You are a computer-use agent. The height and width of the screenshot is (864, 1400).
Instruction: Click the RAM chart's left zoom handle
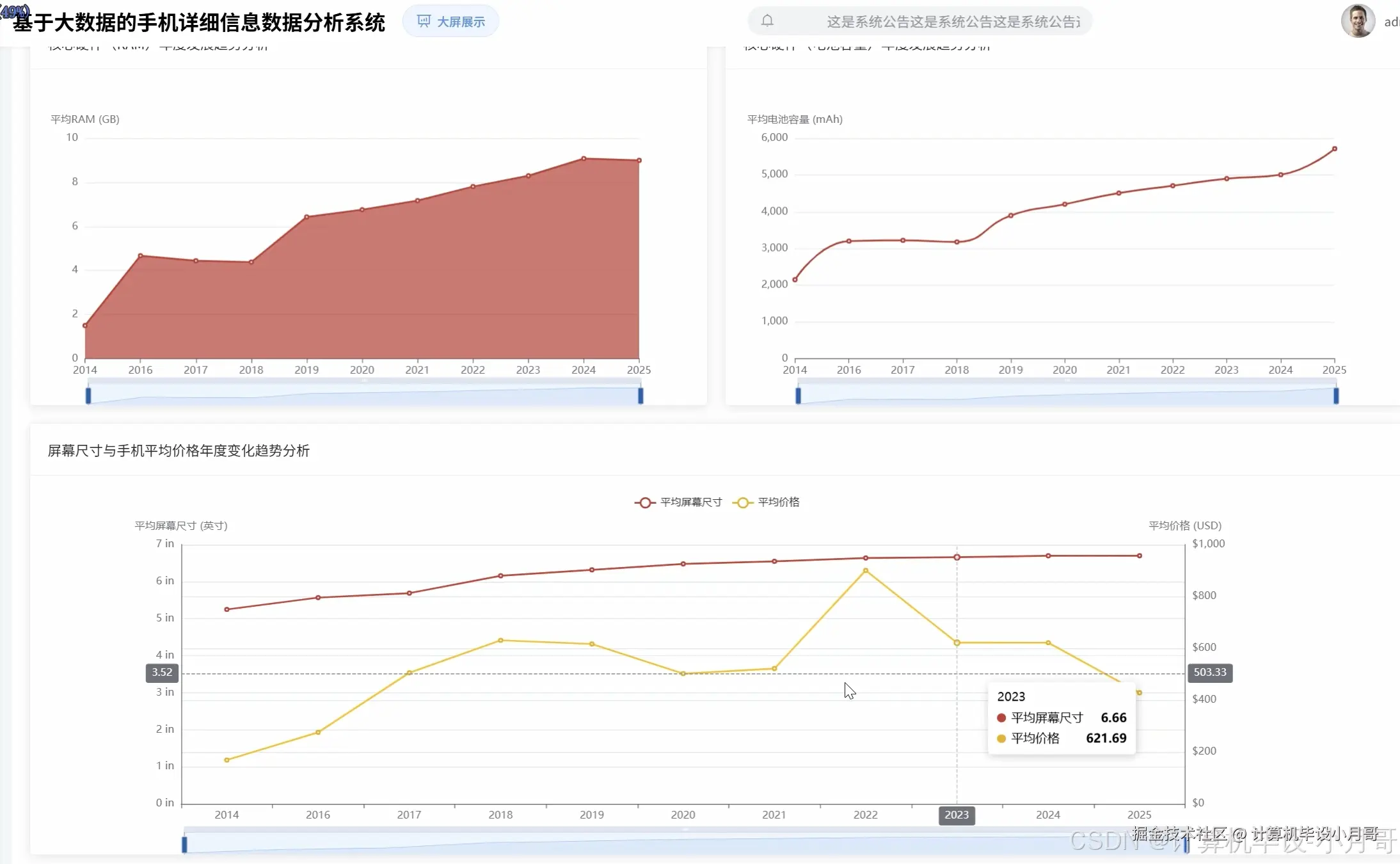88,396
